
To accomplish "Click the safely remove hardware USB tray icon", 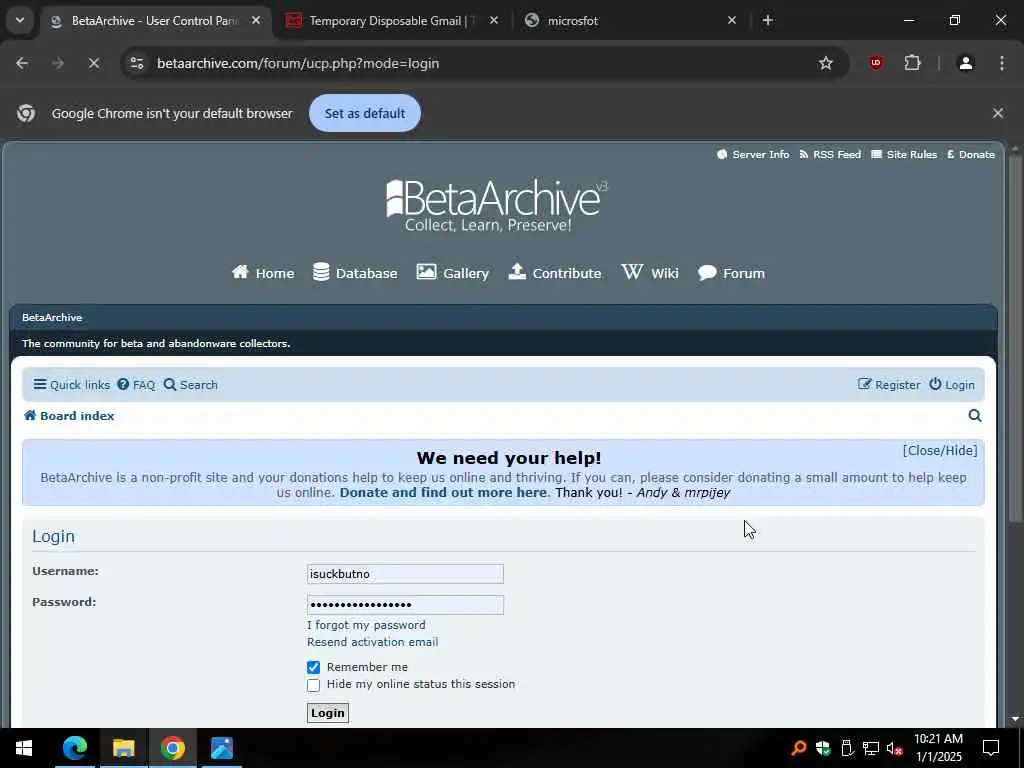I will [x=847, y=748].
